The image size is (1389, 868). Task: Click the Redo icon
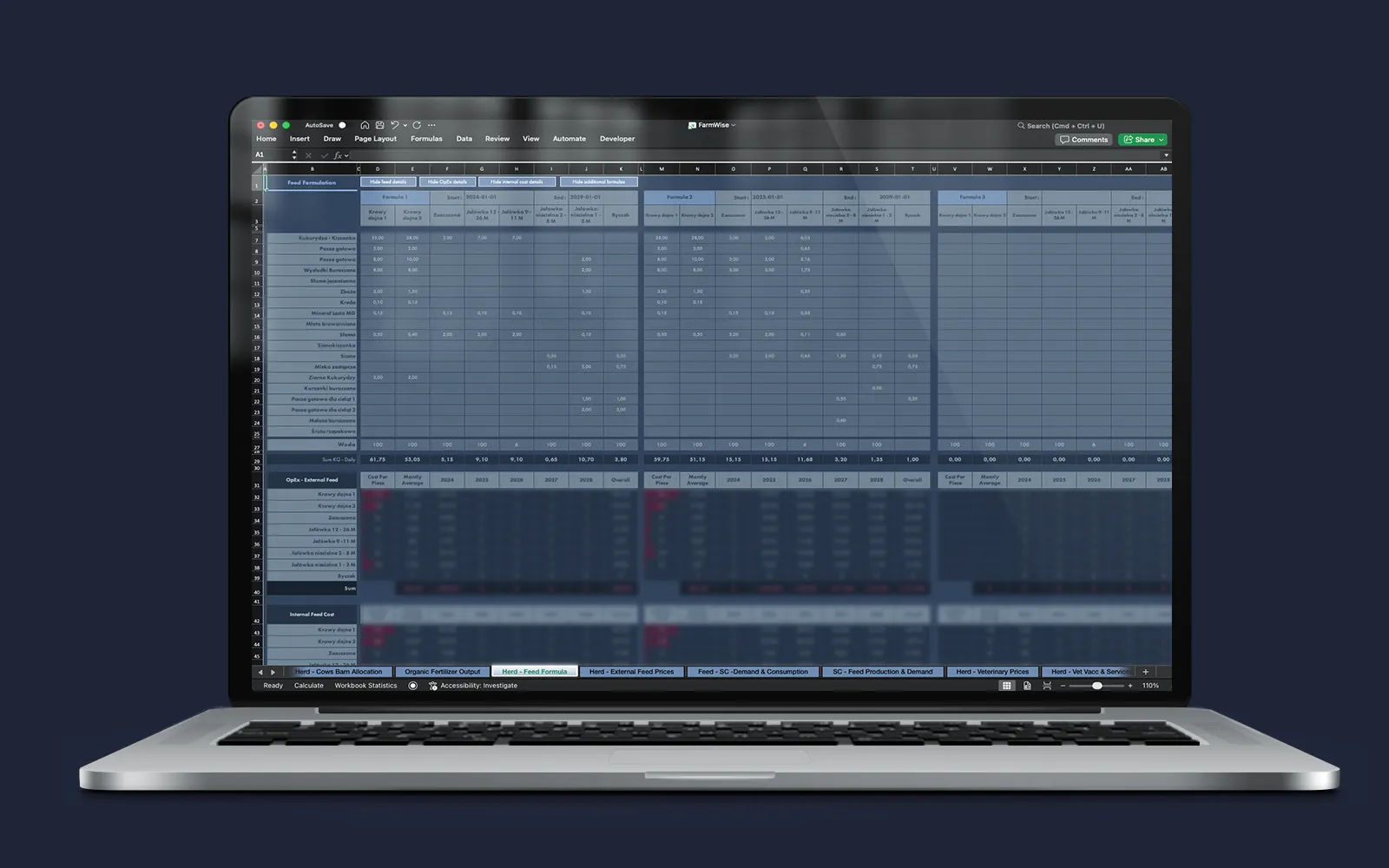417,125
